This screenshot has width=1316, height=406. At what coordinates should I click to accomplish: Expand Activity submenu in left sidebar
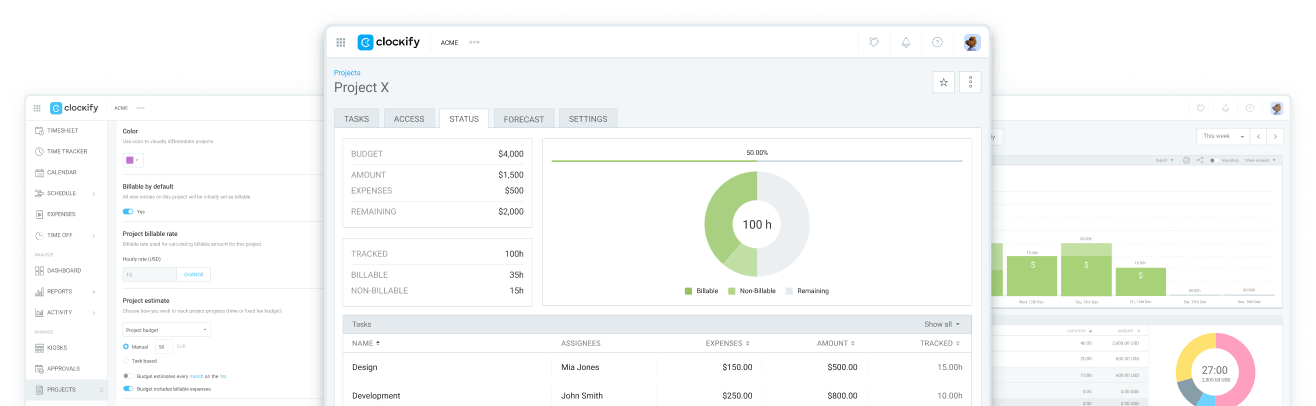point(95,313)
